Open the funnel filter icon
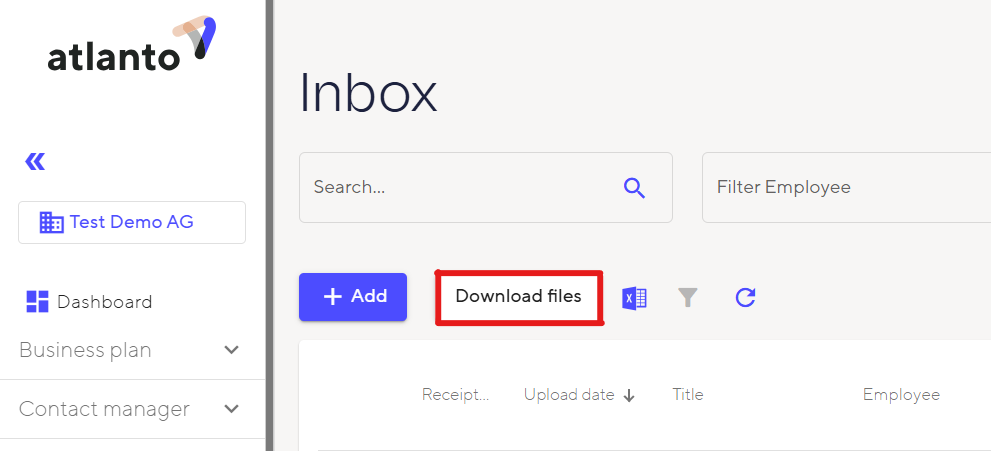Viewport: 991px width, 451px height. tap(687, 297)
